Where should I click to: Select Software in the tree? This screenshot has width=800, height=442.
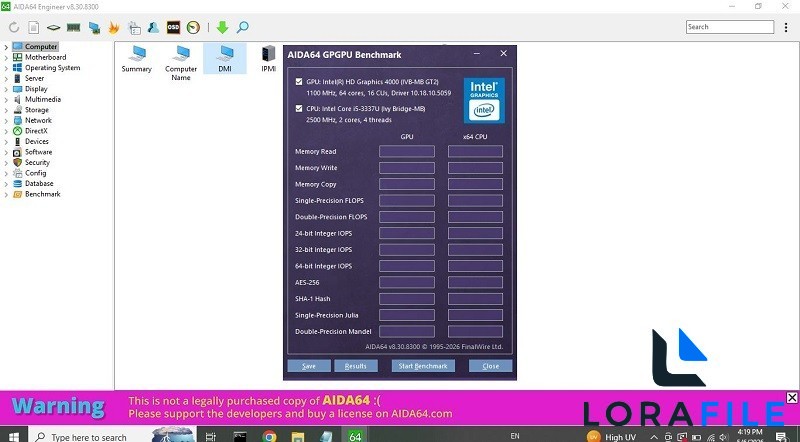(x=39, y=152)
